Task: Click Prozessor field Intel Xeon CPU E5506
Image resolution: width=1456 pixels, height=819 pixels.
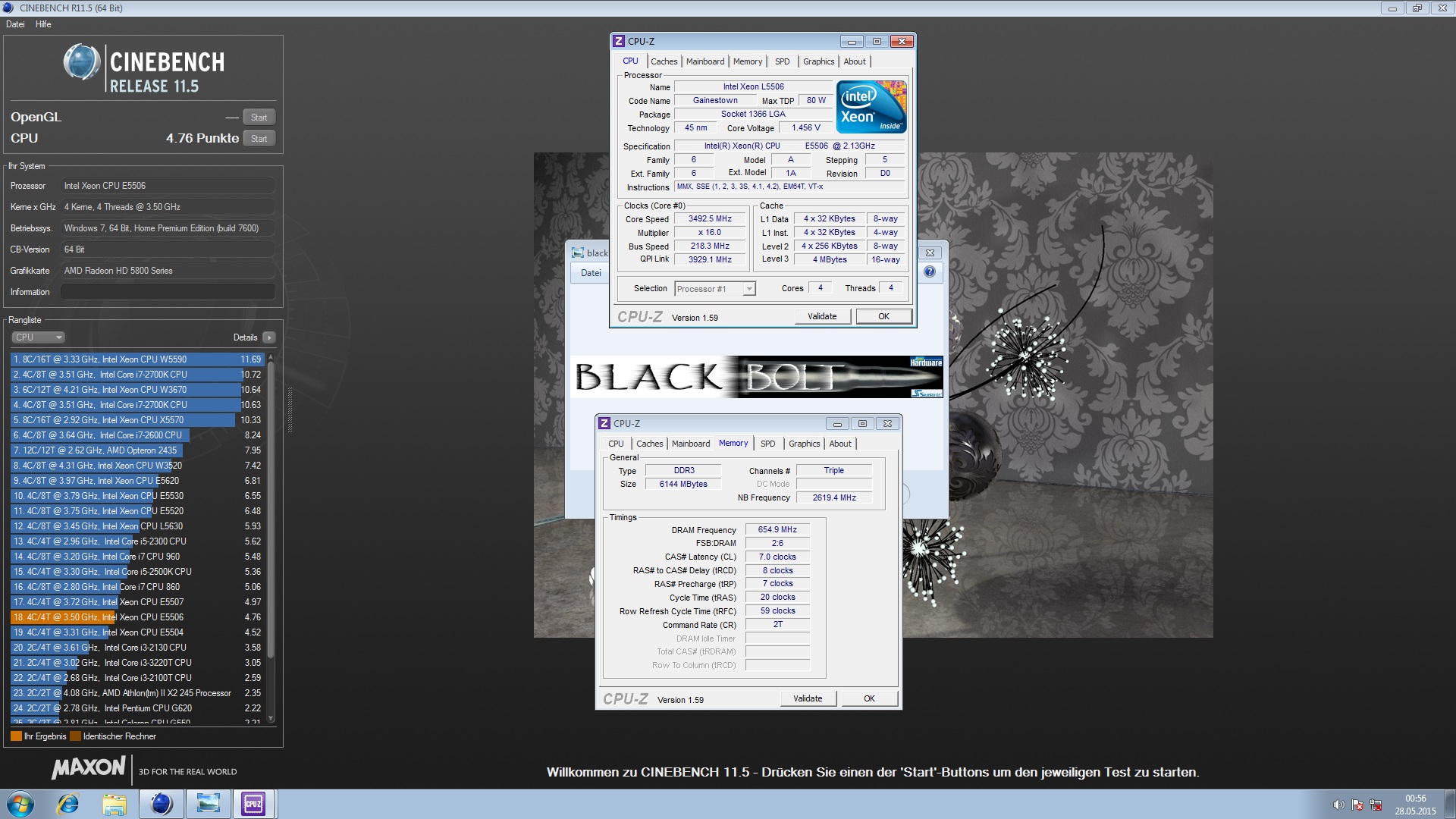Action: point(168,186)
